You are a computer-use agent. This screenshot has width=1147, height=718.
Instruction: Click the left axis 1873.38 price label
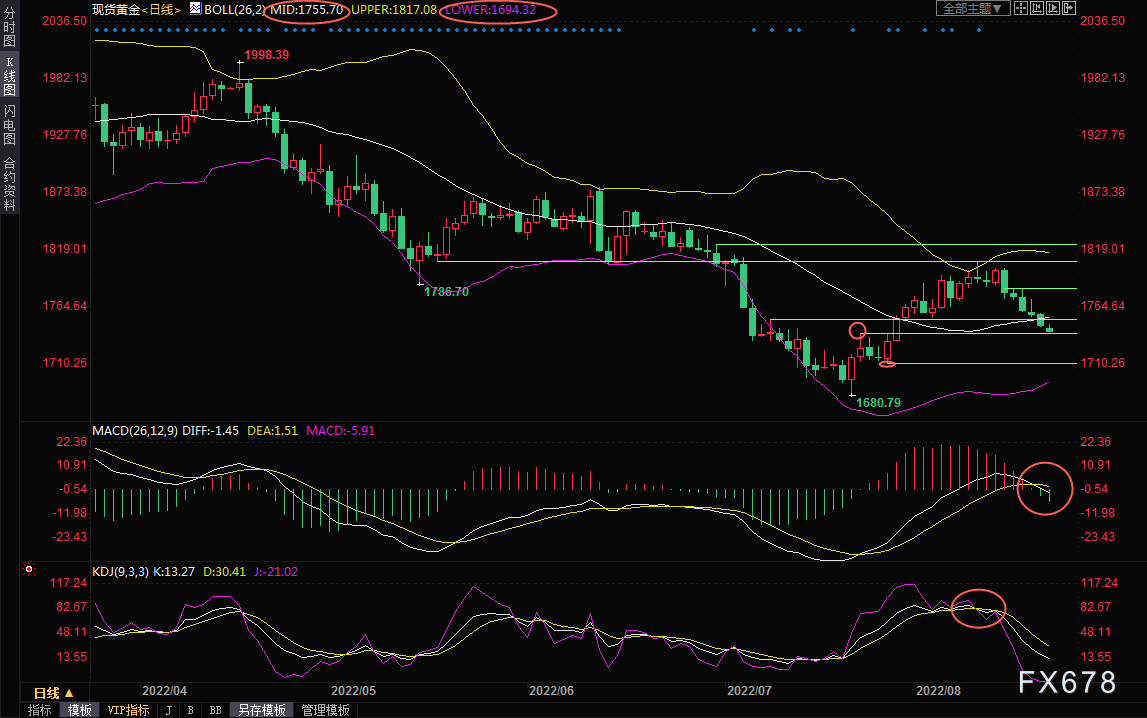click(64, 192)
